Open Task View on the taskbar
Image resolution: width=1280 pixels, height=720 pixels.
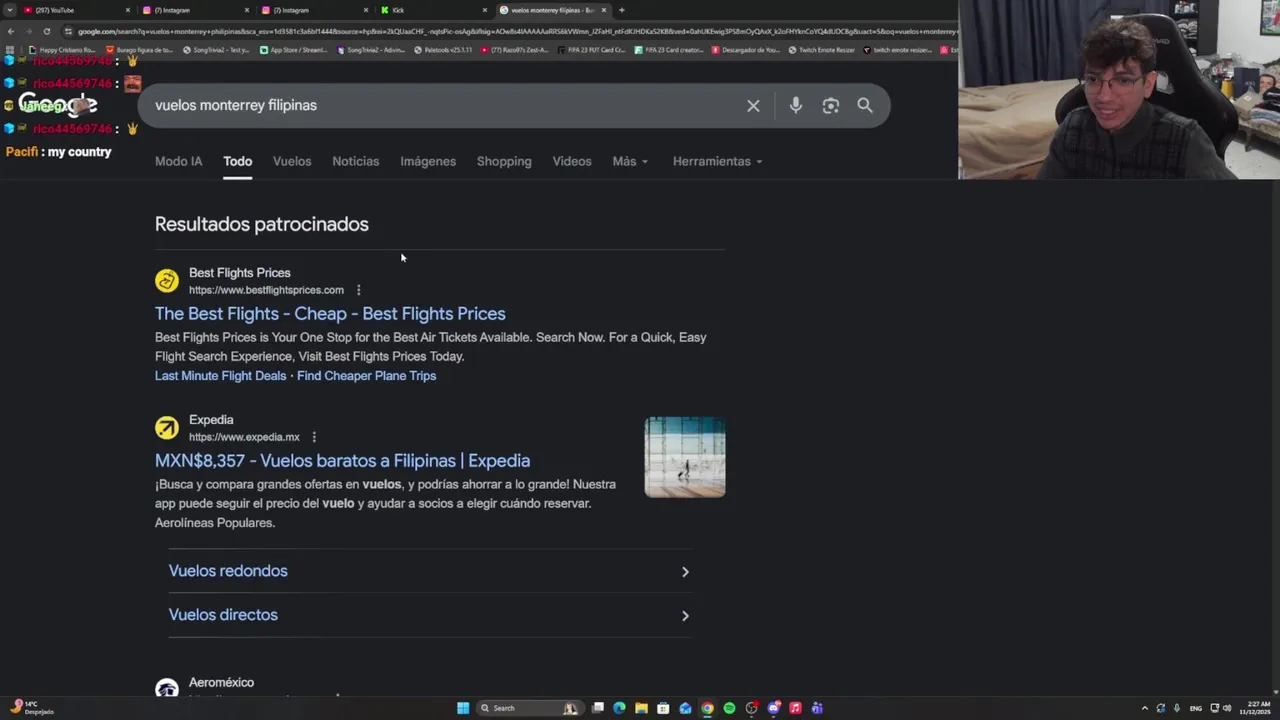pos(598,708)
